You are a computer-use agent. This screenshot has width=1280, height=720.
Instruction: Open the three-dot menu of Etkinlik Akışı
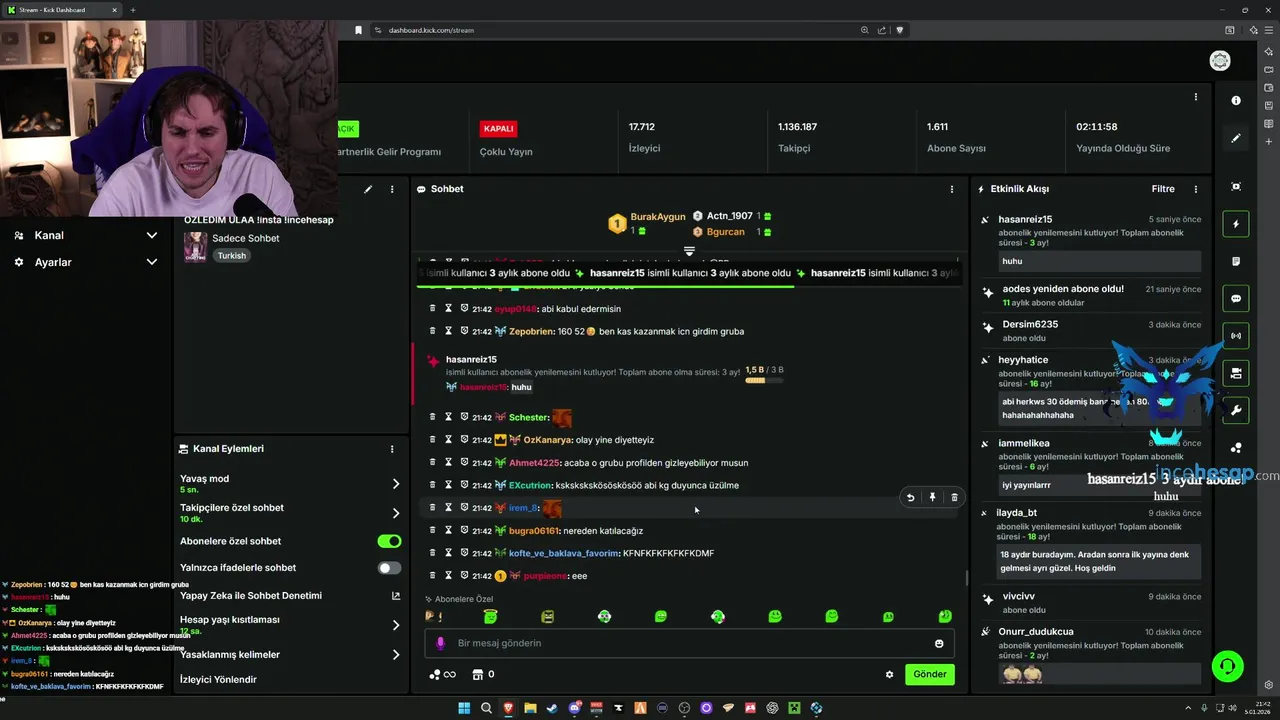(1196, 189)
